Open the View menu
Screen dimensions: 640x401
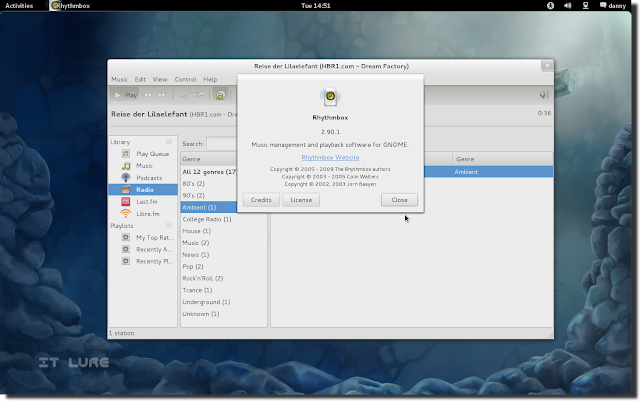click(x=160, y=79)
